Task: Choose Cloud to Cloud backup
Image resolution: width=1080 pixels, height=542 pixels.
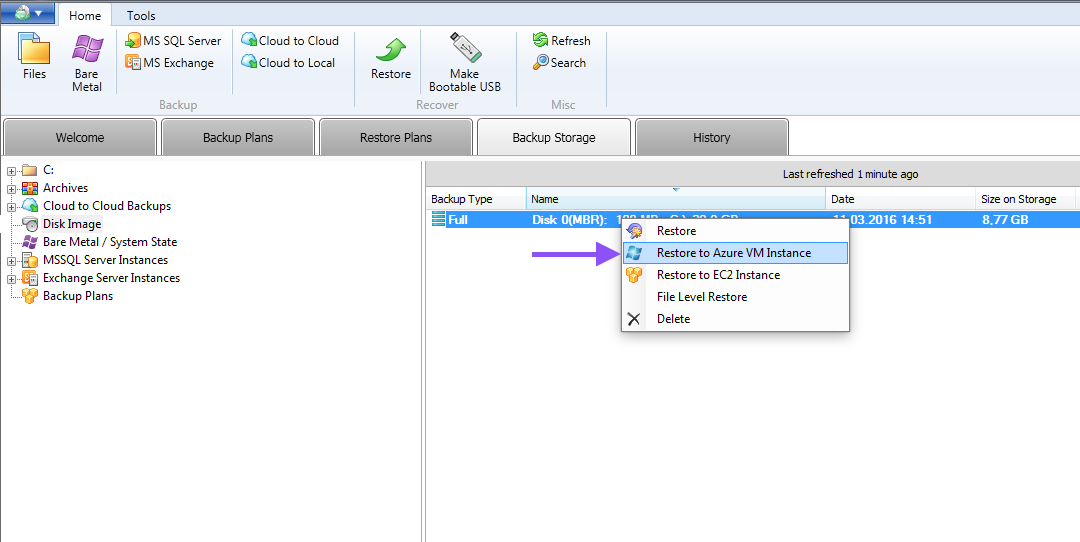Action: (290, 41)
